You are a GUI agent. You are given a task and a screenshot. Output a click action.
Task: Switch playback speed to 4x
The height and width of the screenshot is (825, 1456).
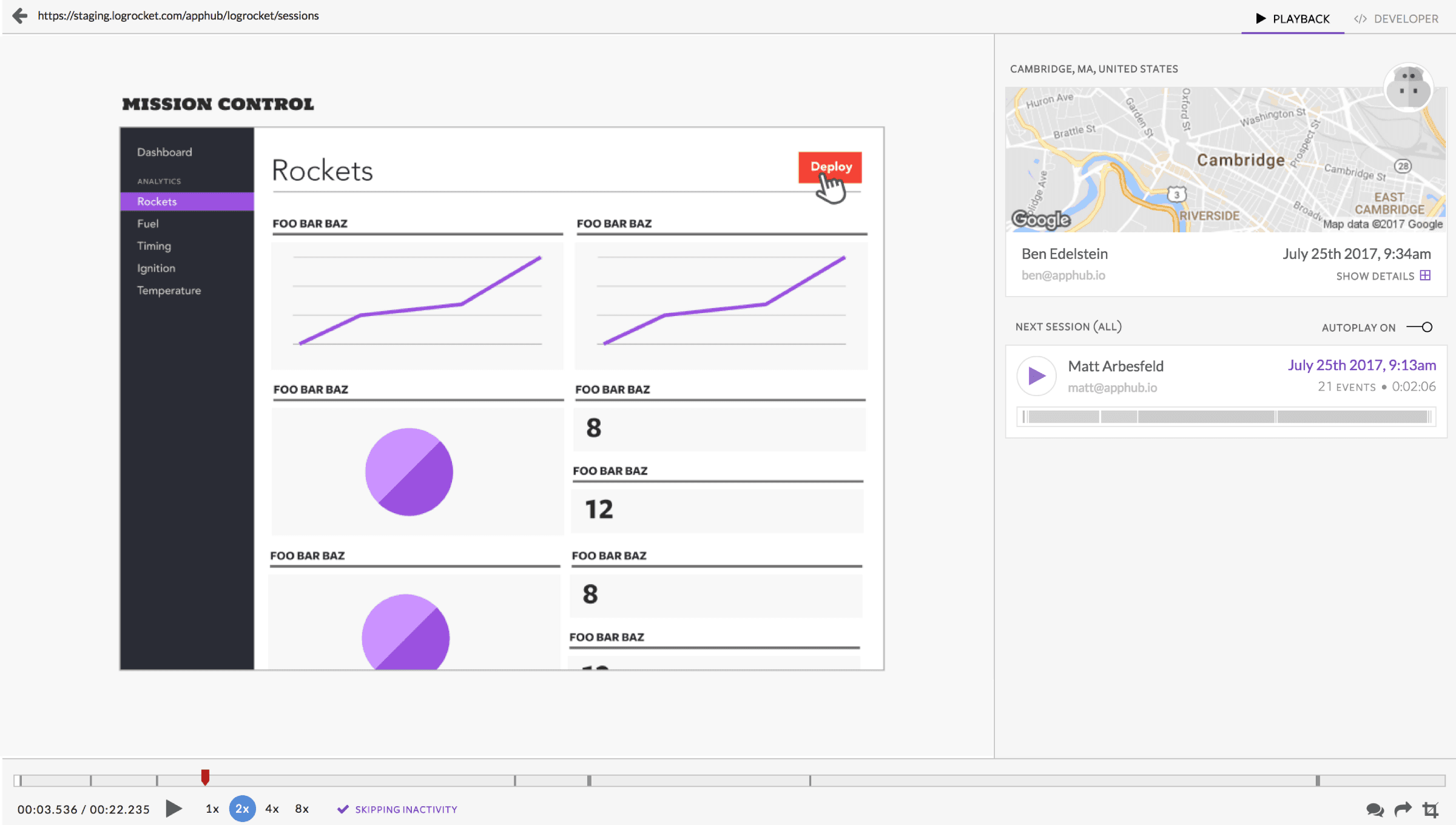pos(272,809)
